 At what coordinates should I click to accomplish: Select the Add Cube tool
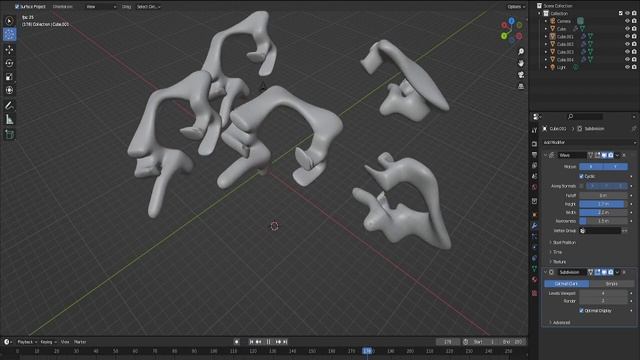tap(9, 134)
